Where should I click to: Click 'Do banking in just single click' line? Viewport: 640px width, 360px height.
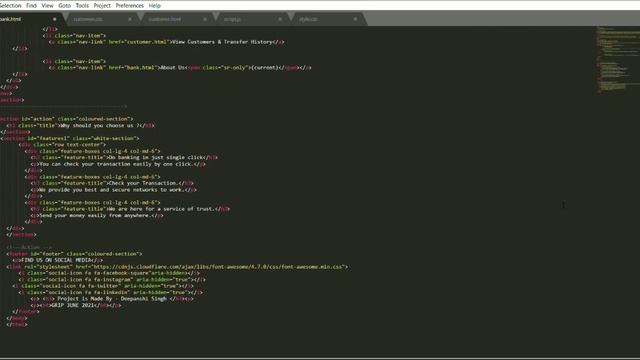point(124,158)
